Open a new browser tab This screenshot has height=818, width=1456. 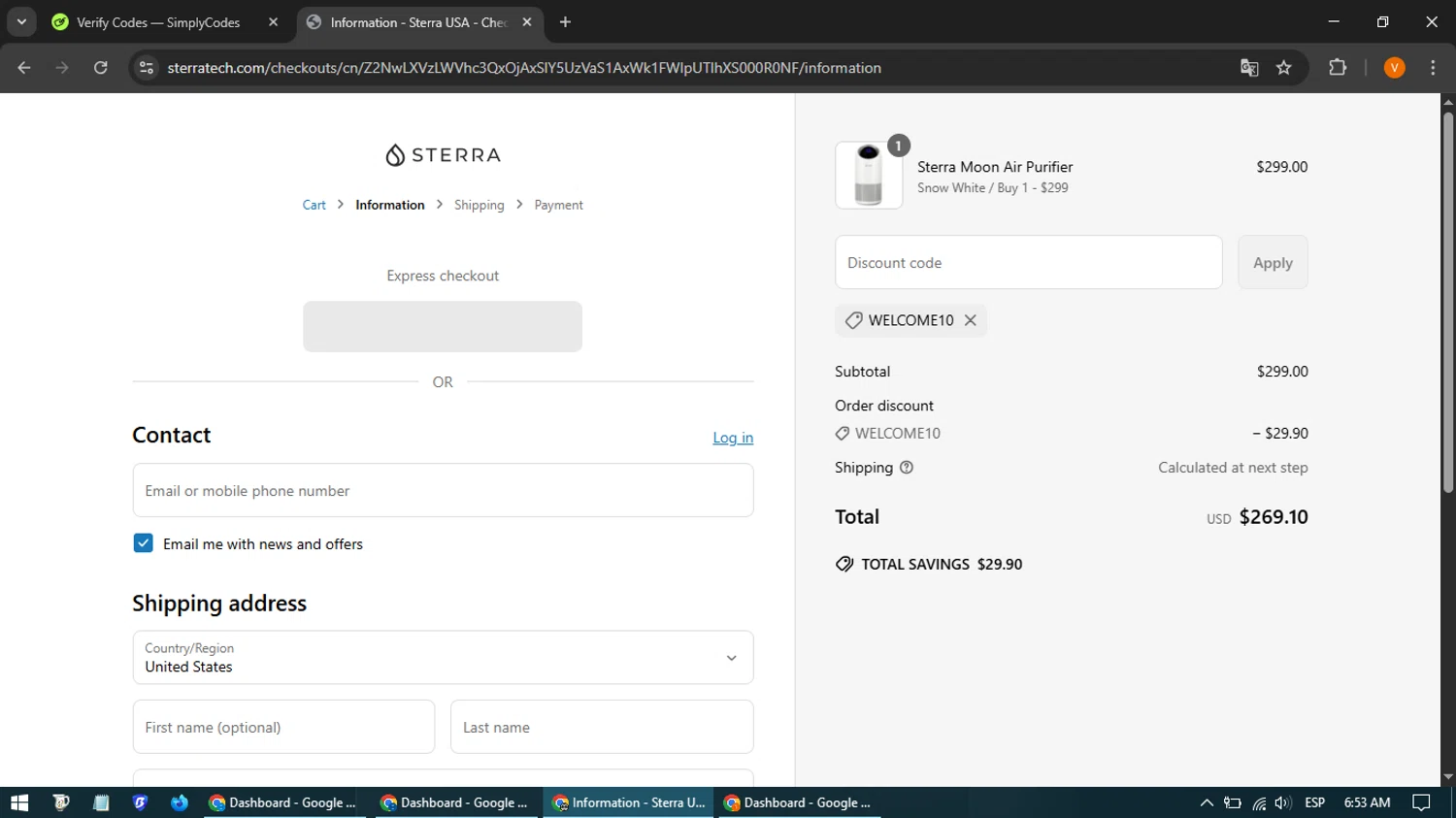tap(565, 22)
